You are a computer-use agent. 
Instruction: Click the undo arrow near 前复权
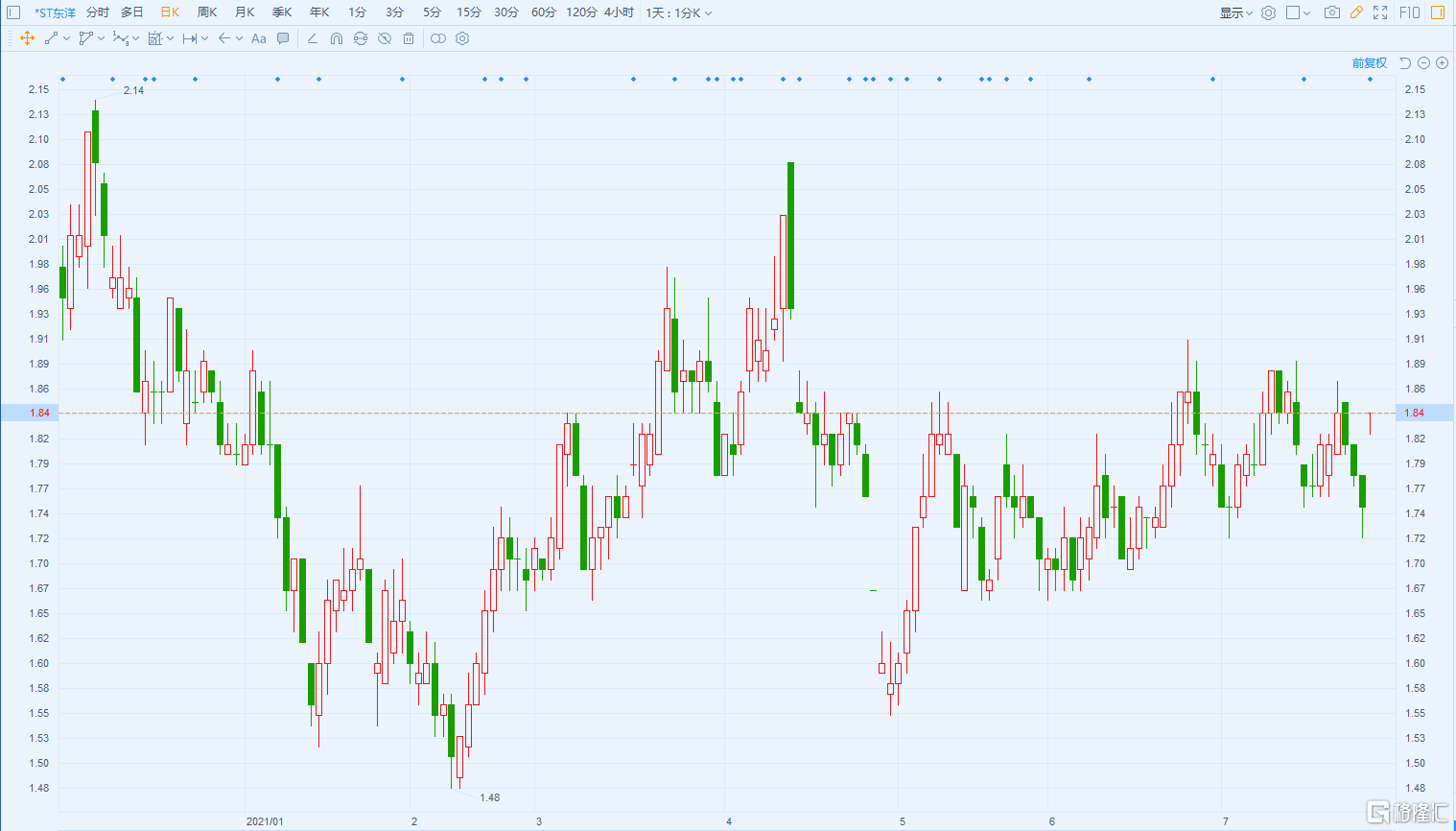pos(1405,63)
